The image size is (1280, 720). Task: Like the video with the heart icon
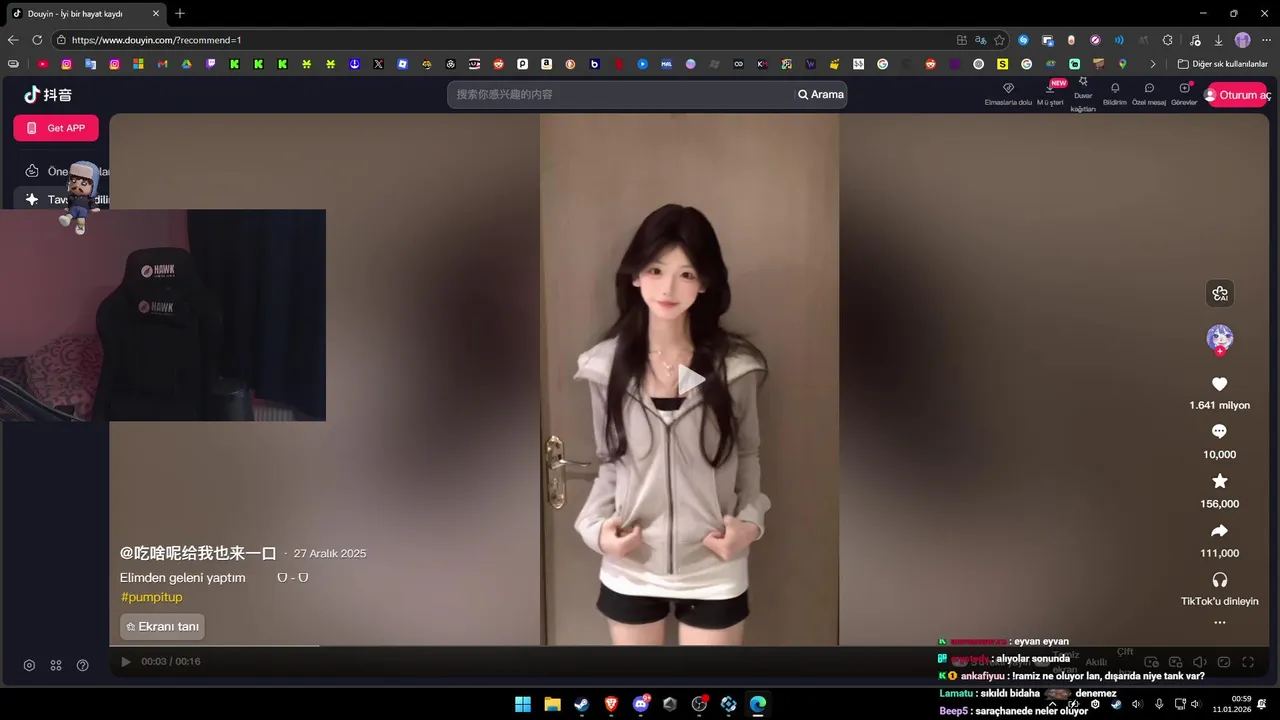(x=1219, y=384)
